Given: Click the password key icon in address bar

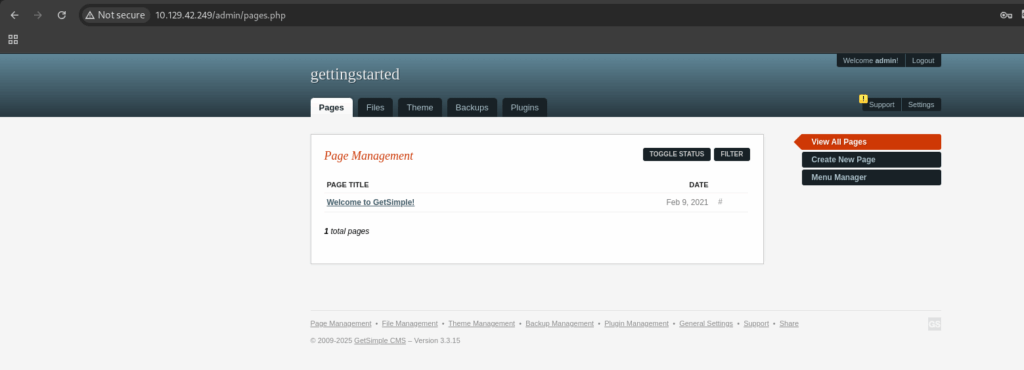Looking at the screenshot, I should 1006,15.
